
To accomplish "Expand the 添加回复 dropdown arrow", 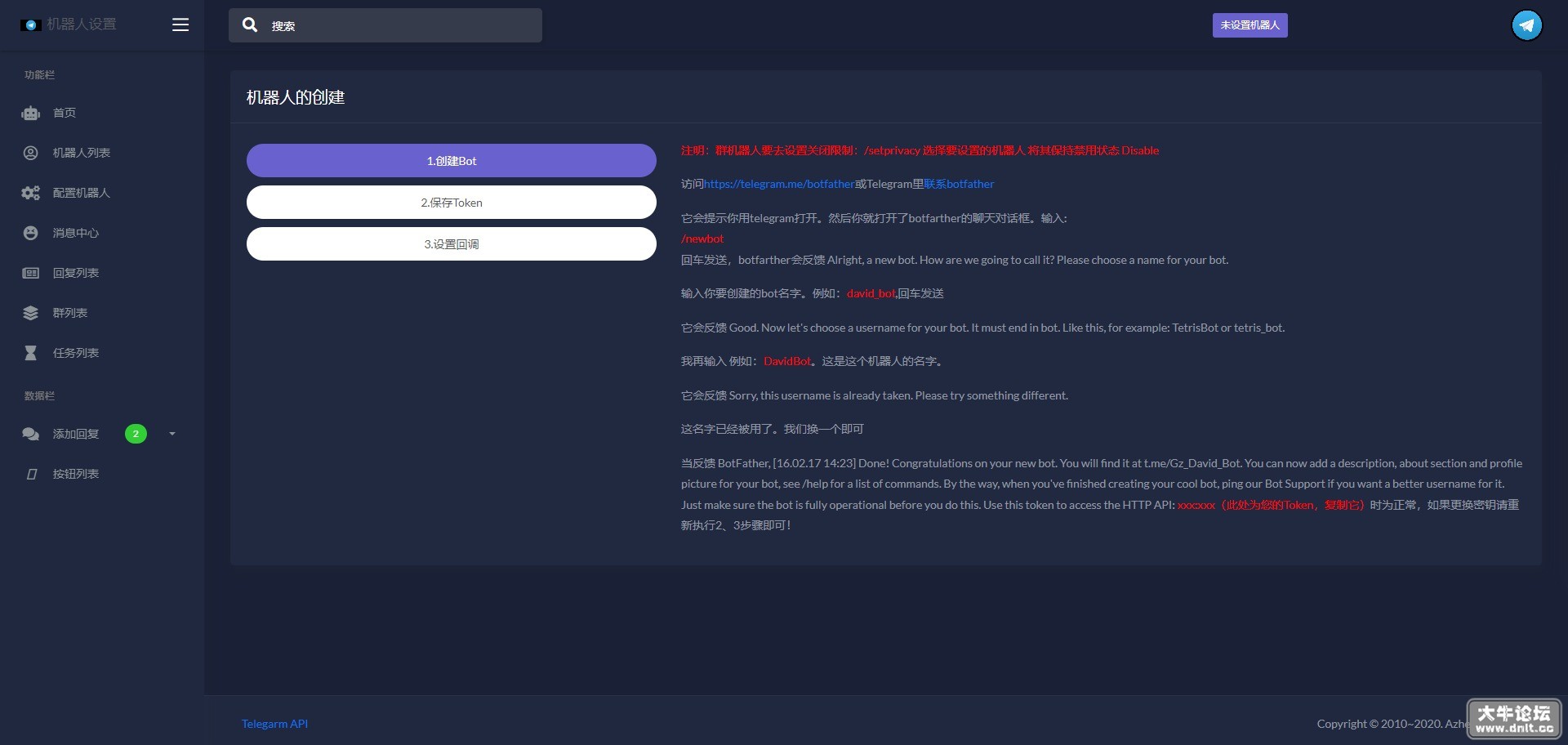I will (172, 434).
